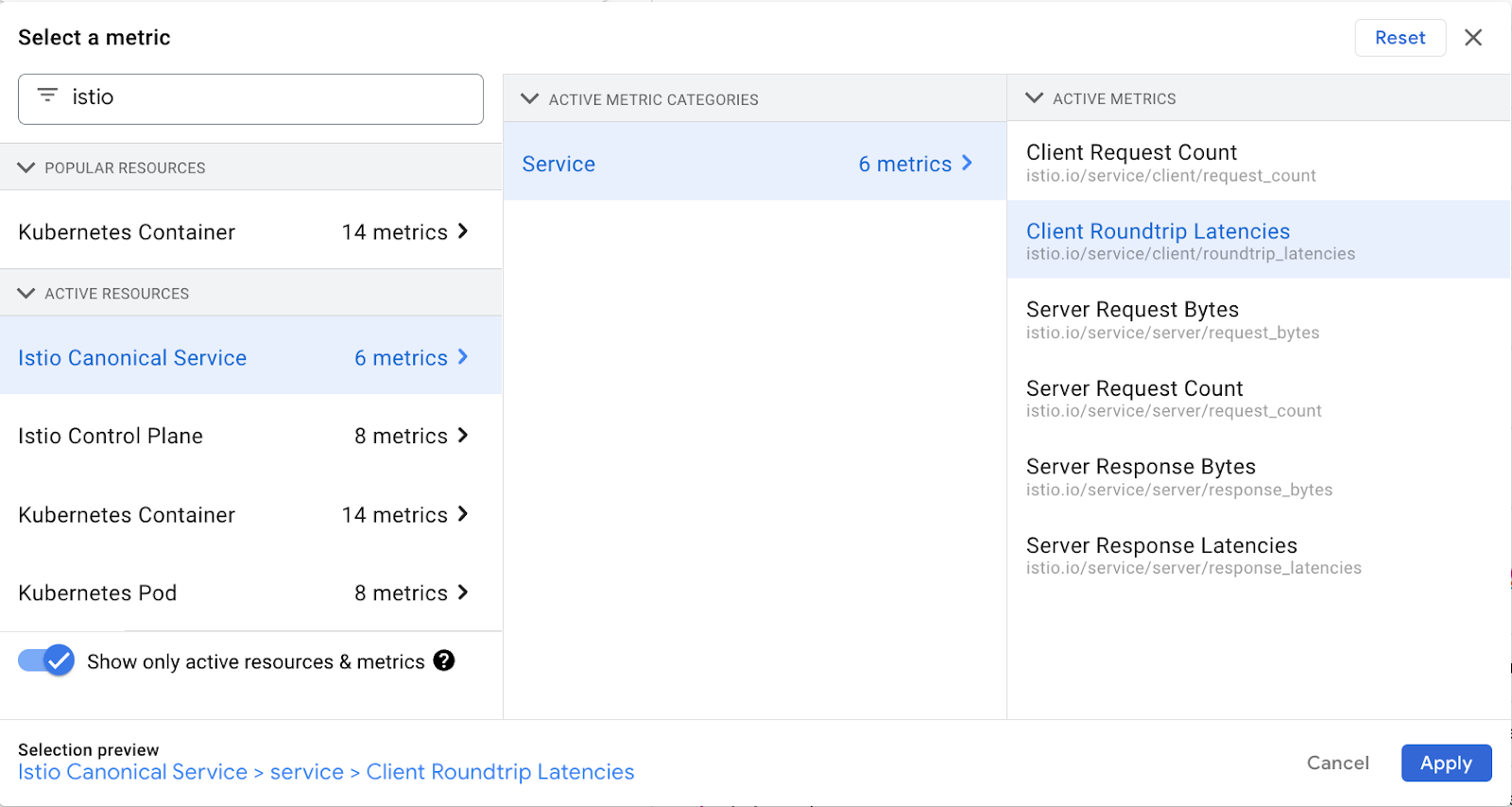Viewport: 1512px width, 807px height.
Task: Click the Reset button
Action: click(1400, 38)
